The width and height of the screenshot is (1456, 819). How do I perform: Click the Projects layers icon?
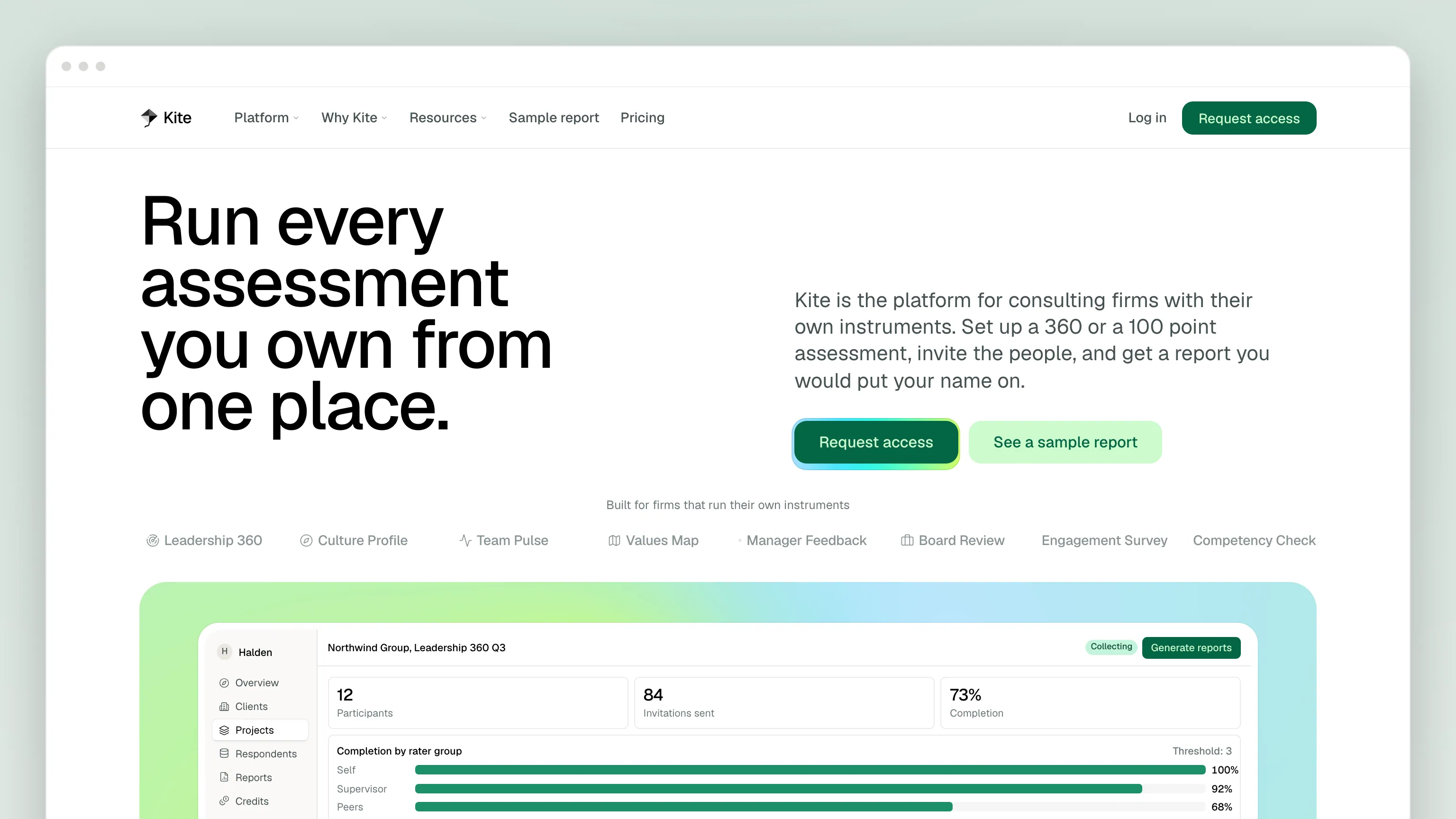[x=224, y=730]
